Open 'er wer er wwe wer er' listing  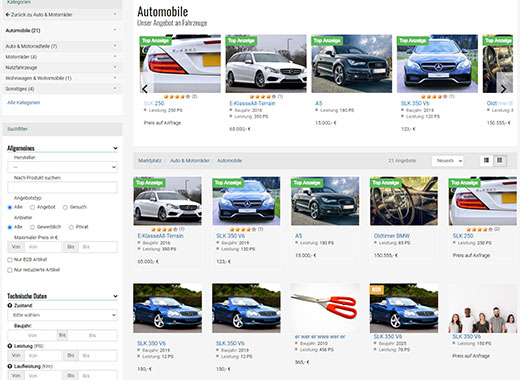pos(320,337)
